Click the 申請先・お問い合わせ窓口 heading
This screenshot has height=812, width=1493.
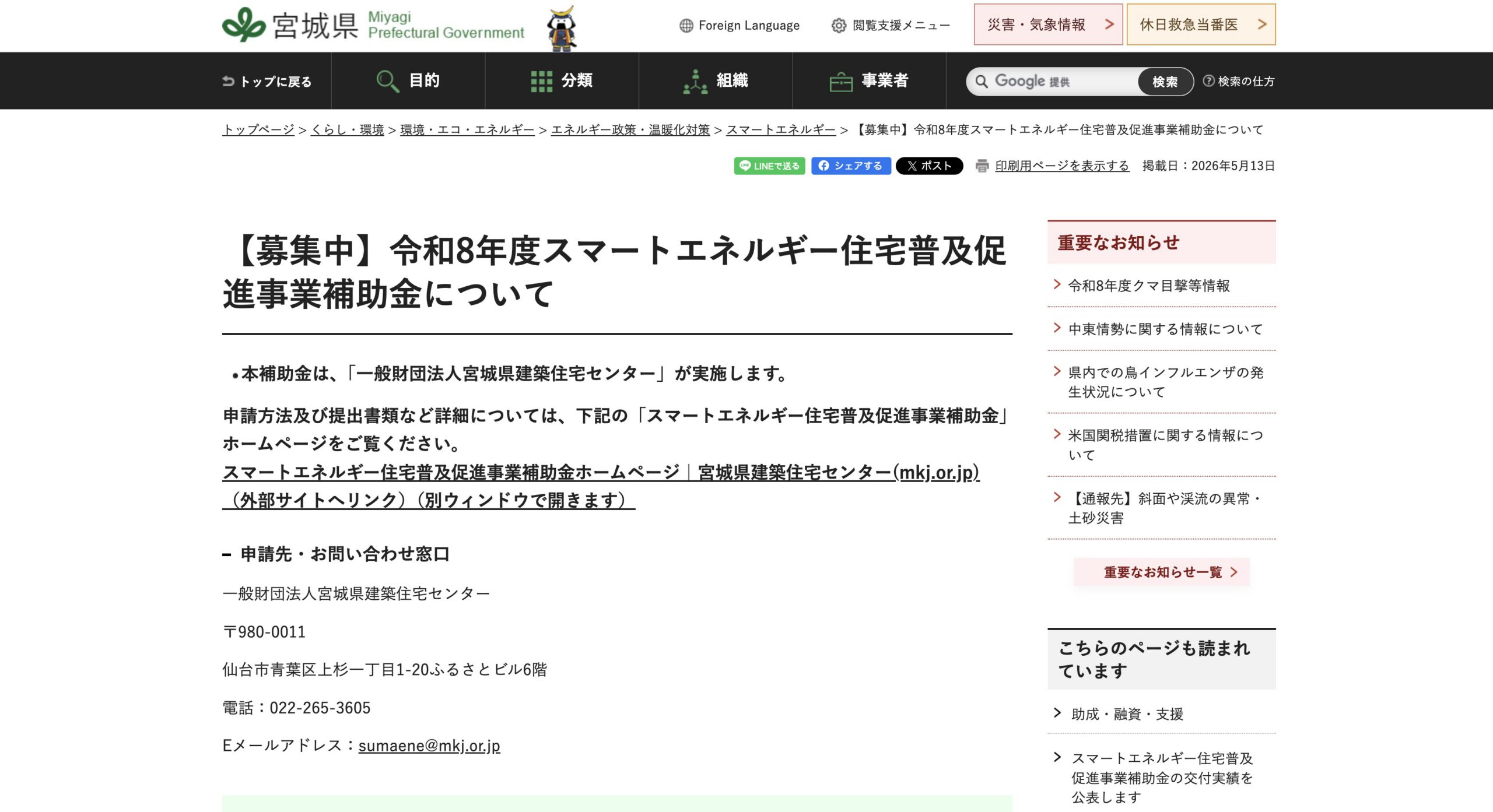pos(345,554)
